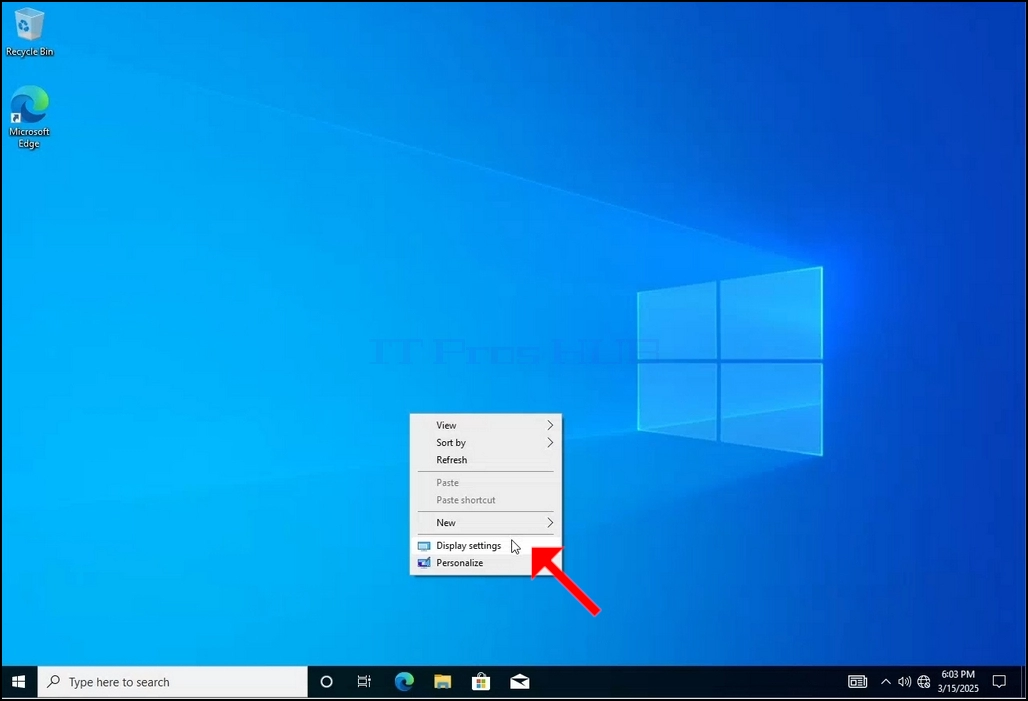Viewport: 1028px width, 701px height.
Task: Expand the Sort by submenu
Action: point(486,443)
